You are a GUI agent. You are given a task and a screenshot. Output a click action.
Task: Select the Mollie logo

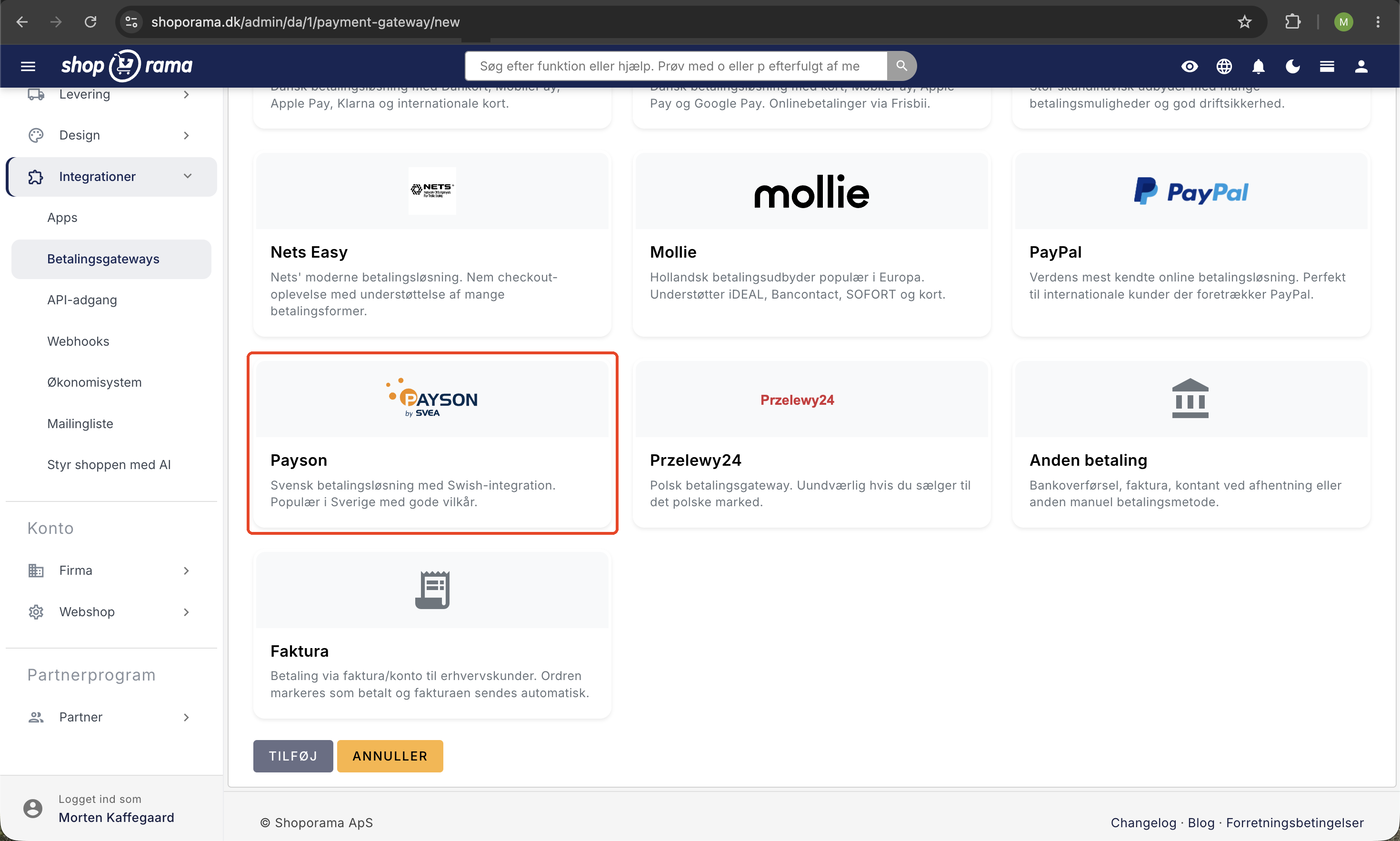pyautogui.click(x=811, y=192)
